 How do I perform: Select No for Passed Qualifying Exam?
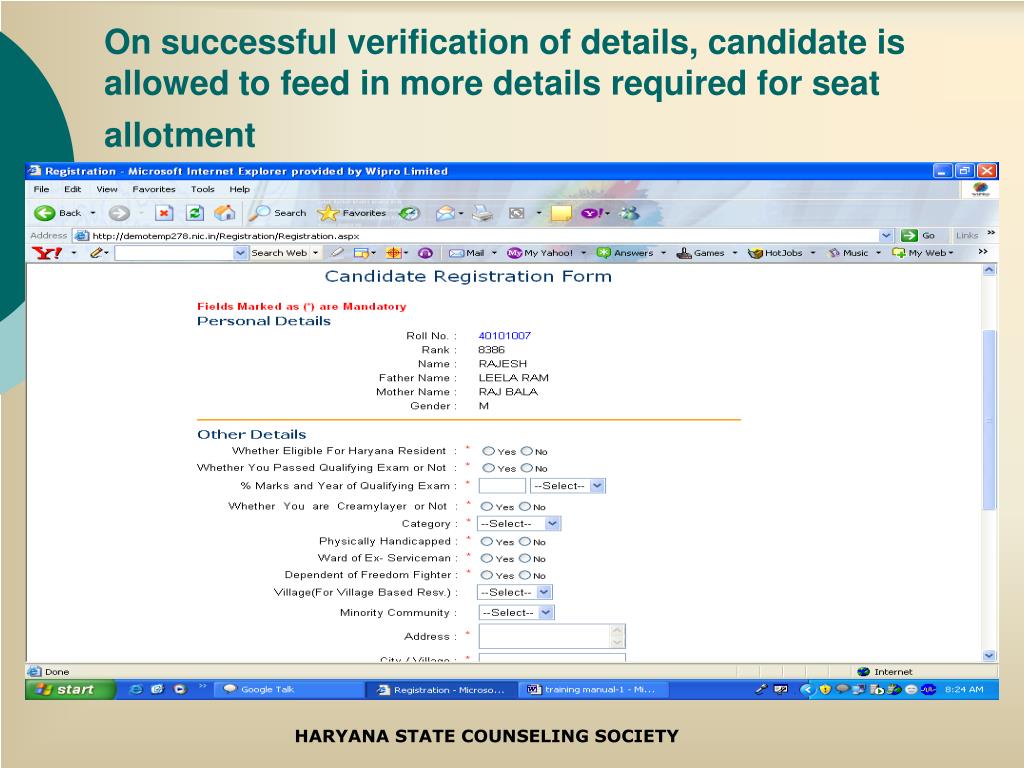point(526,468)
